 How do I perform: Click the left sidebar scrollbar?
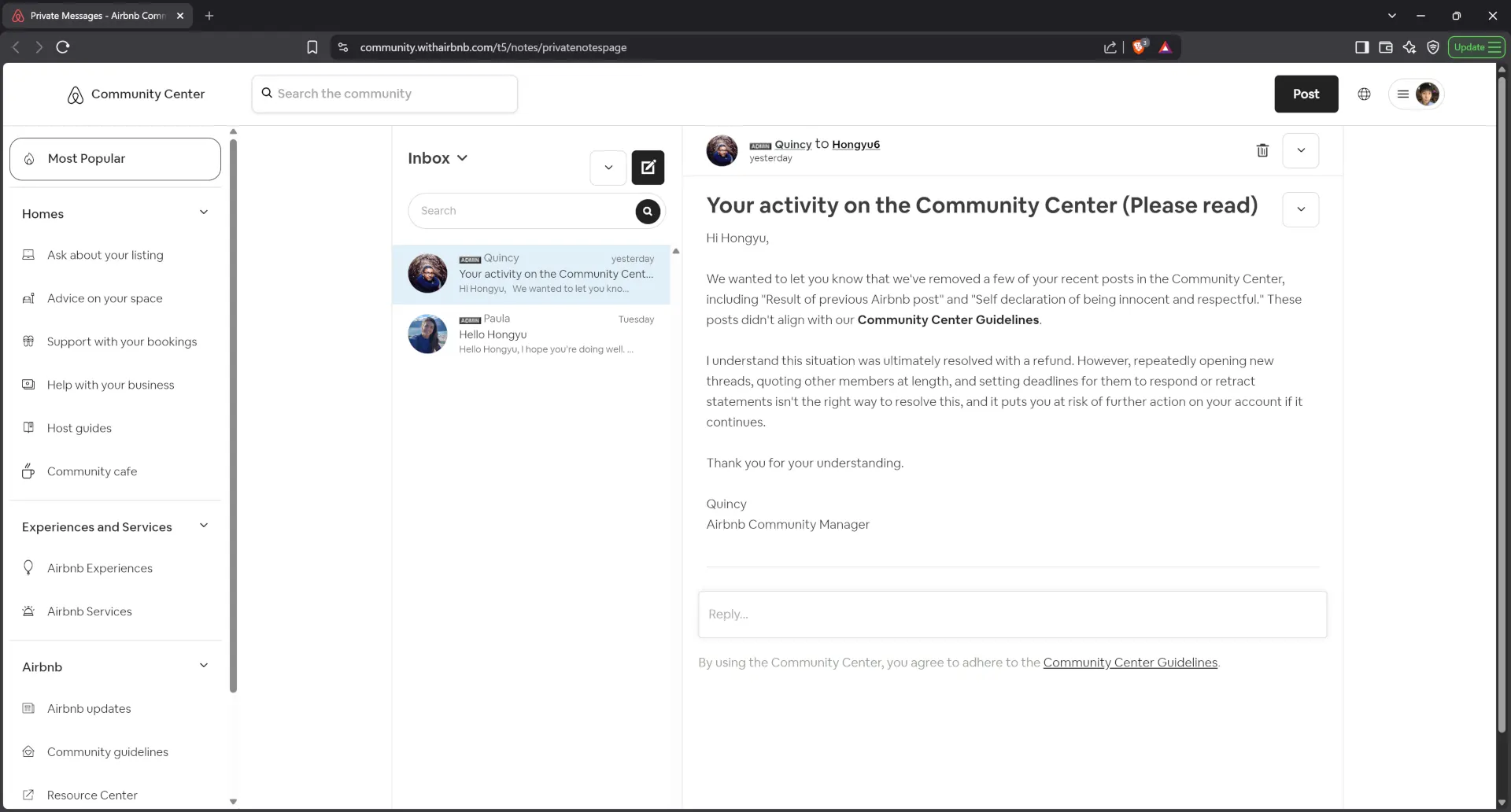pos(233,415)
